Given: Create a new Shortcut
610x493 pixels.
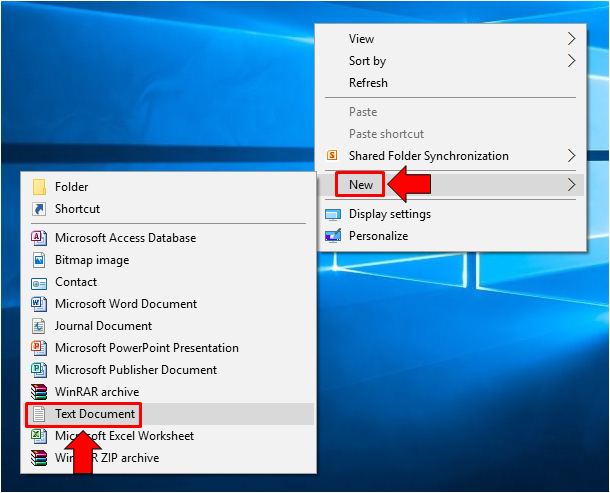Looking at the screenshot, I should pos(169,209).
